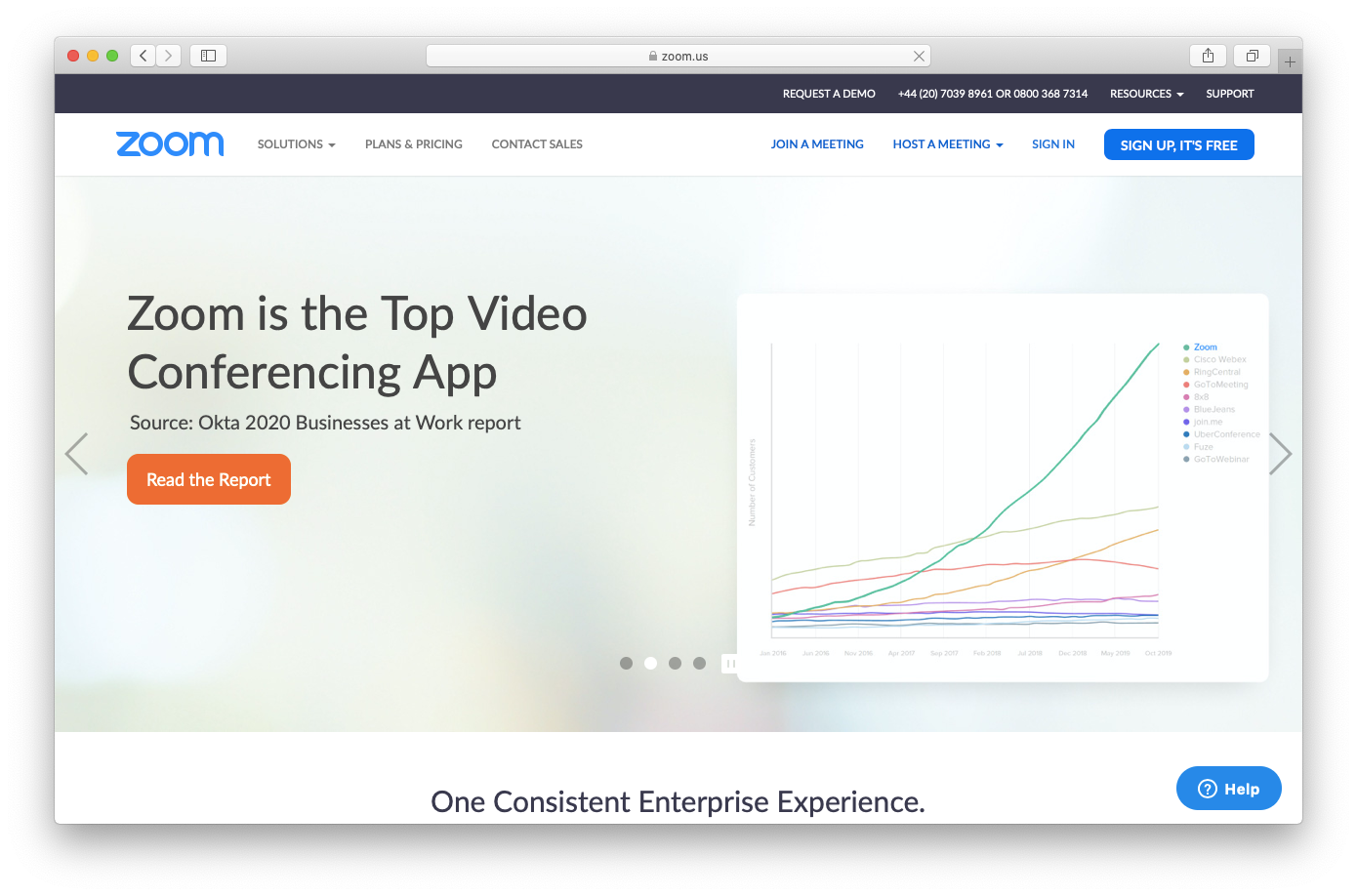The height and width of the screenshot is (896, 1357).
Task: Close the Safari window red button
Action: pos(73,56)
